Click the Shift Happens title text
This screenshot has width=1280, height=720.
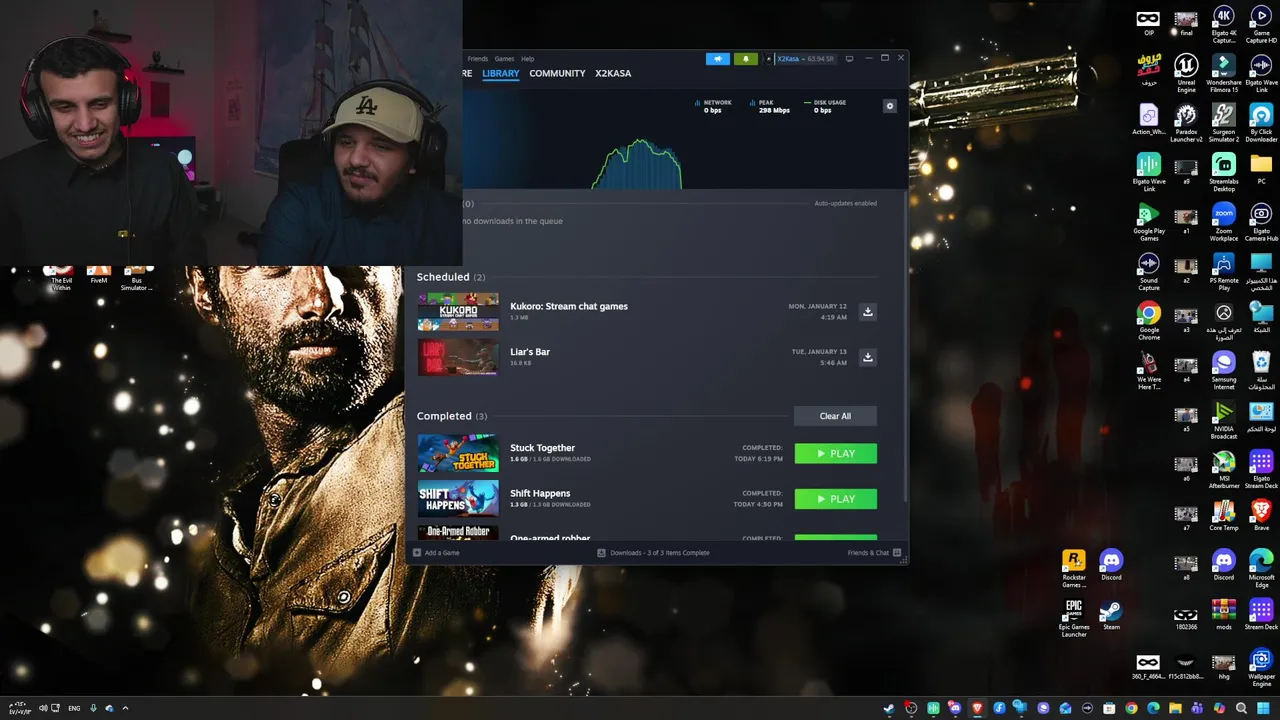coord(540,493)
